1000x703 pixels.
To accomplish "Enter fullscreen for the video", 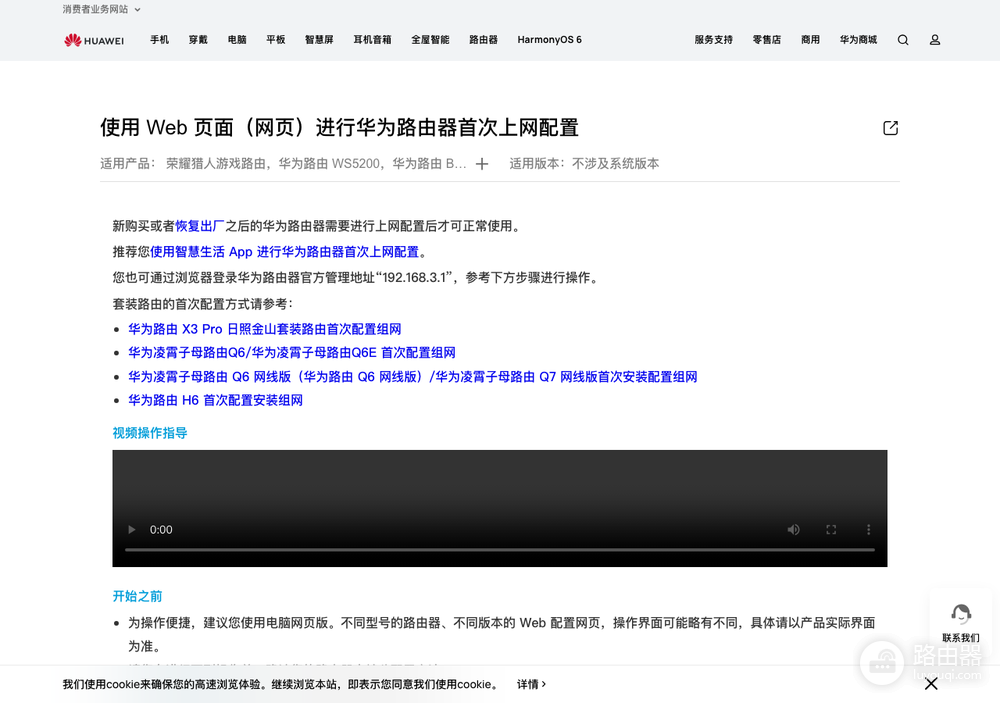I will pos(831,529).
